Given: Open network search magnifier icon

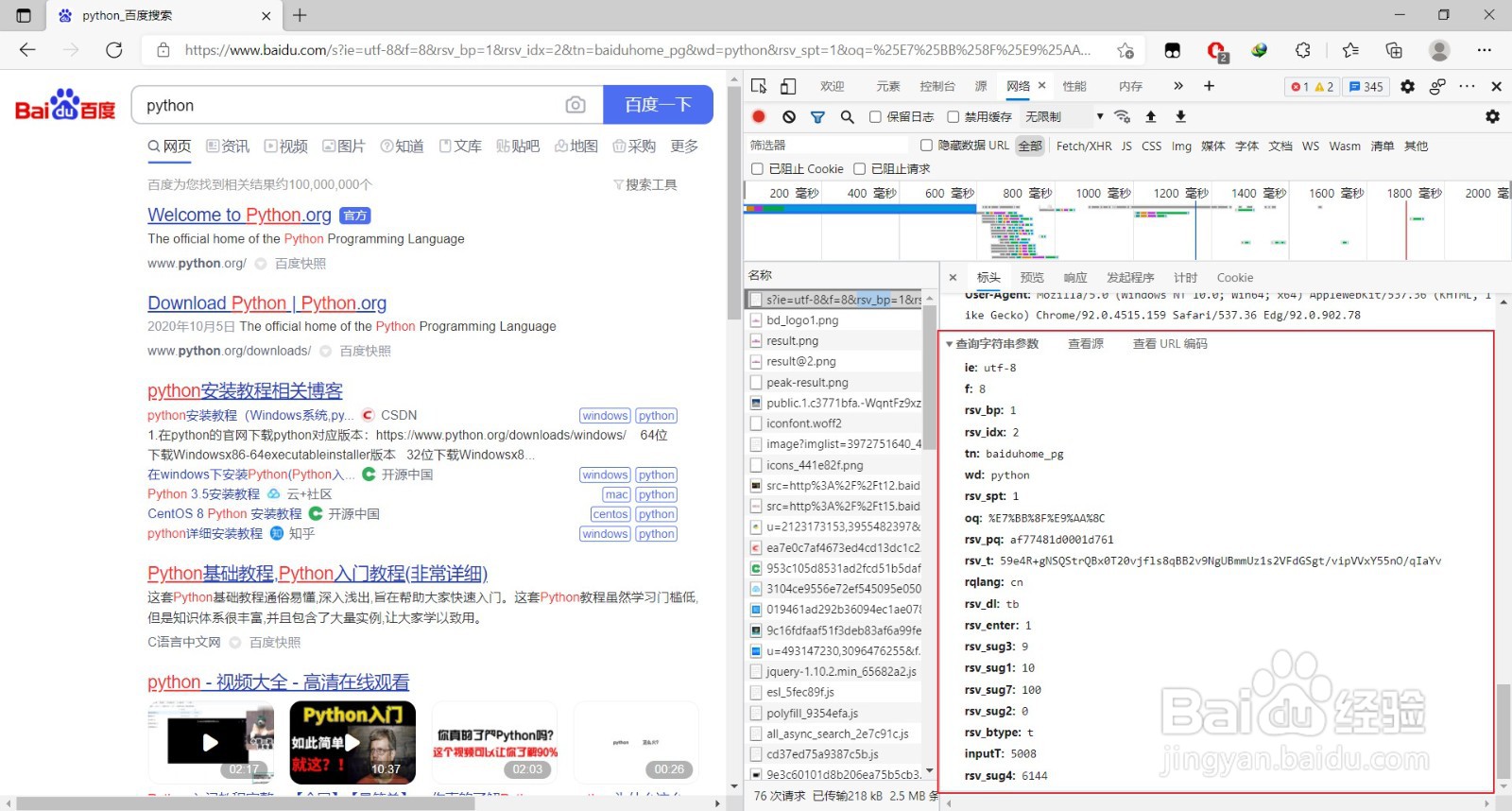Looking at the screenshot, I should (848, 116).
